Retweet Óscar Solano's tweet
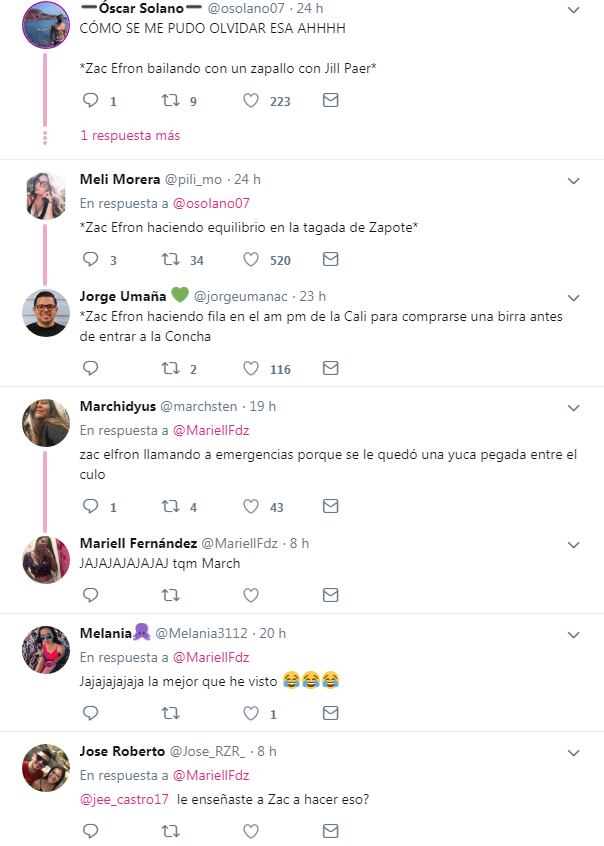Viewport: 604px width, 846px height. [171, 100]
